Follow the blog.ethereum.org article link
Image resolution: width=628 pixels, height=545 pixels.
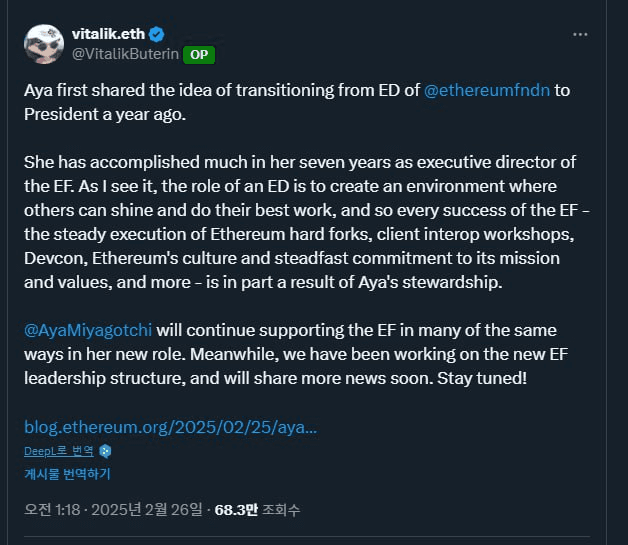pyautogui.click(x=170, y=425)
